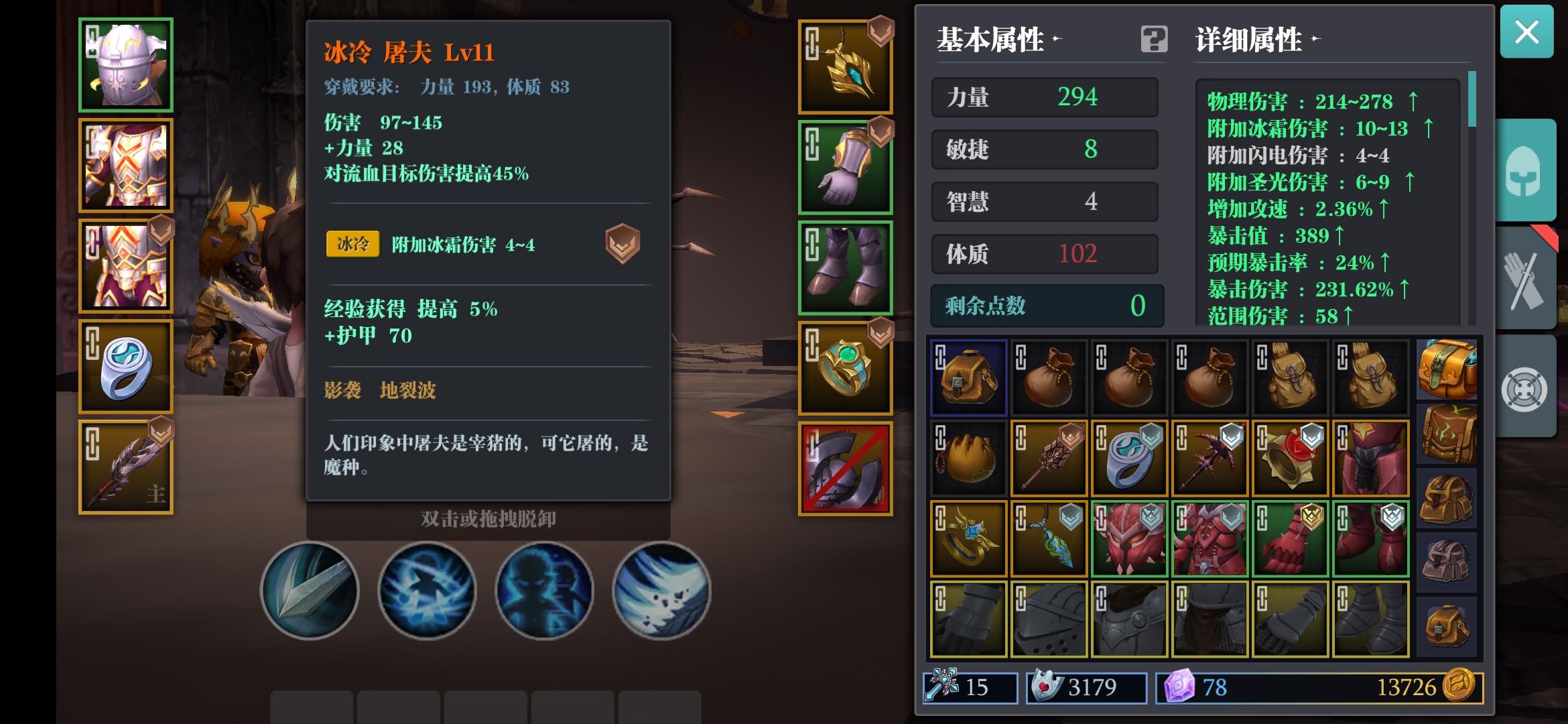Toggle the lock badge on 附加冰霜伤害 affix

[623, 243]
